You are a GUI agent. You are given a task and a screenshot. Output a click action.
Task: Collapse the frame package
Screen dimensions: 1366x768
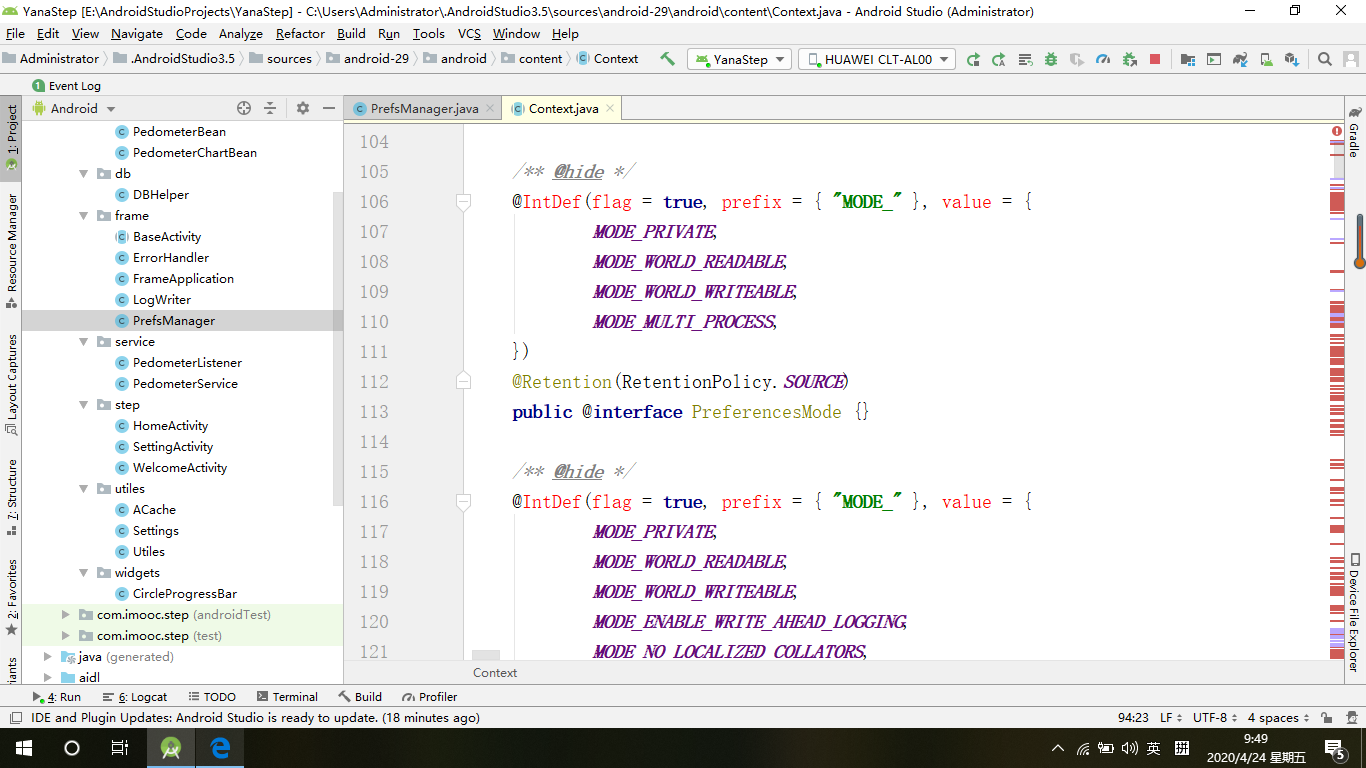[x=85, y=215]
